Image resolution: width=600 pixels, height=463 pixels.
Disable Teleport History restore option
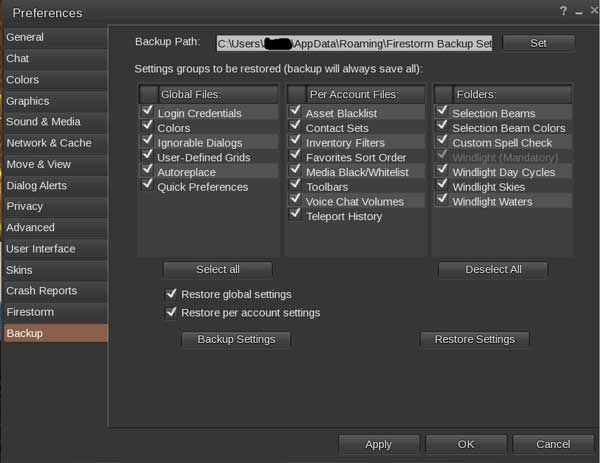tap(295, 215)
